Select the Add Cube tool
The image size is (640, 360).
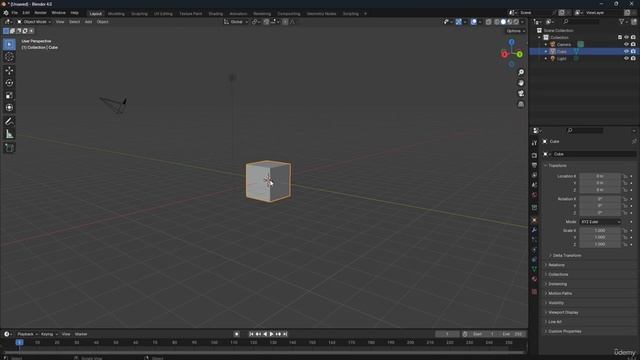pos(9,148)
